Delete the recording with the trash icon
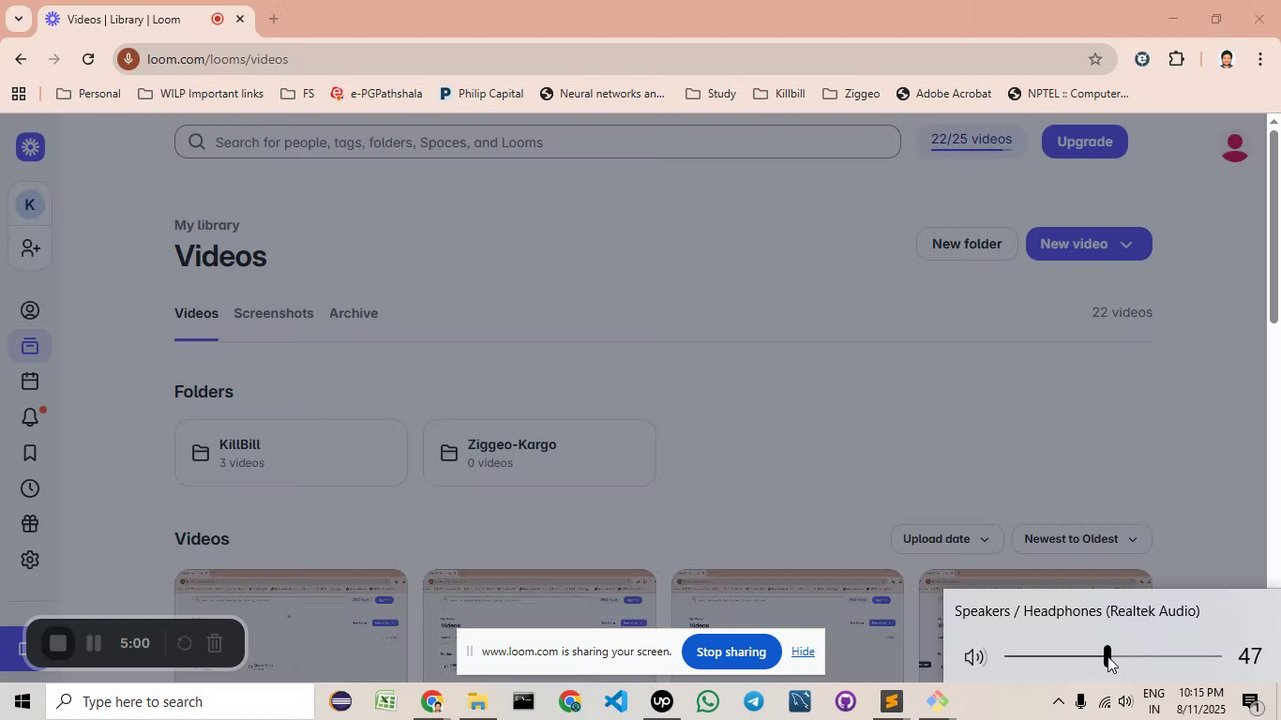This screenshot has height=720, width=1281. pyautogui.click(x=214, y=643)
